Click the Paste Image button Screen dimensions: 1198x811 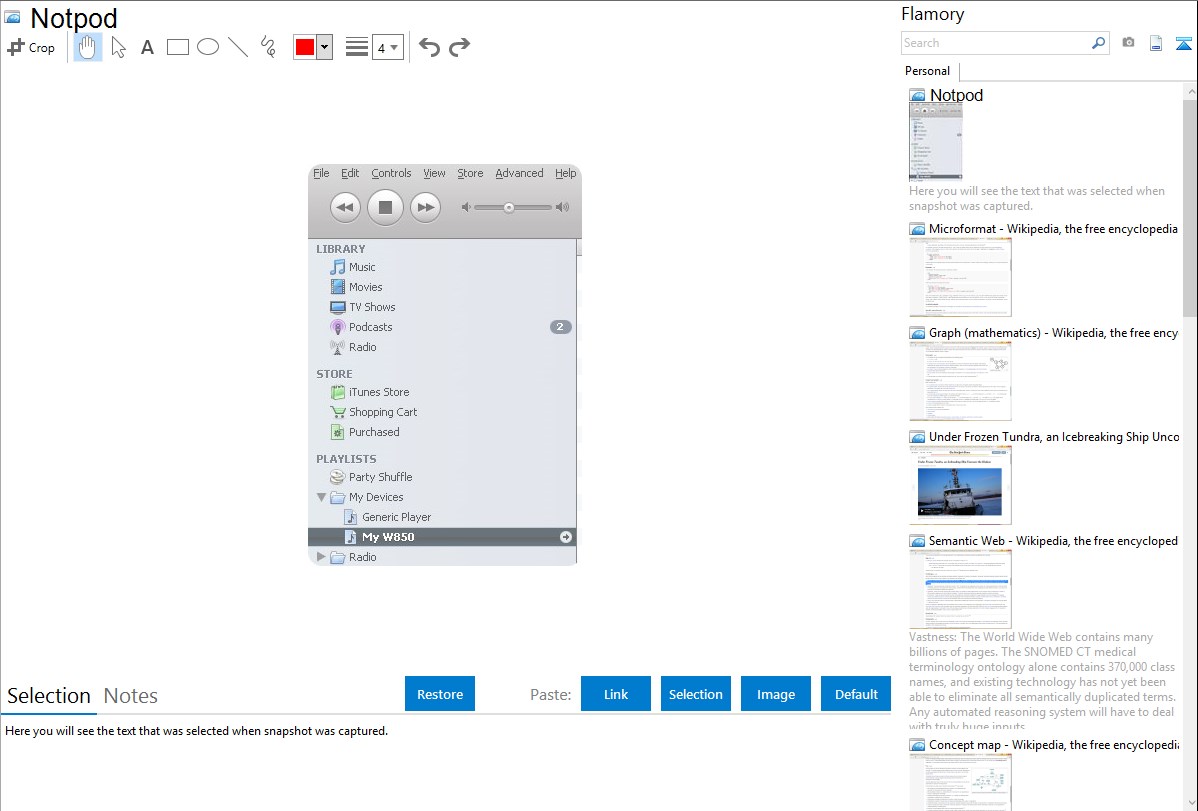click(x=775, y=694)
